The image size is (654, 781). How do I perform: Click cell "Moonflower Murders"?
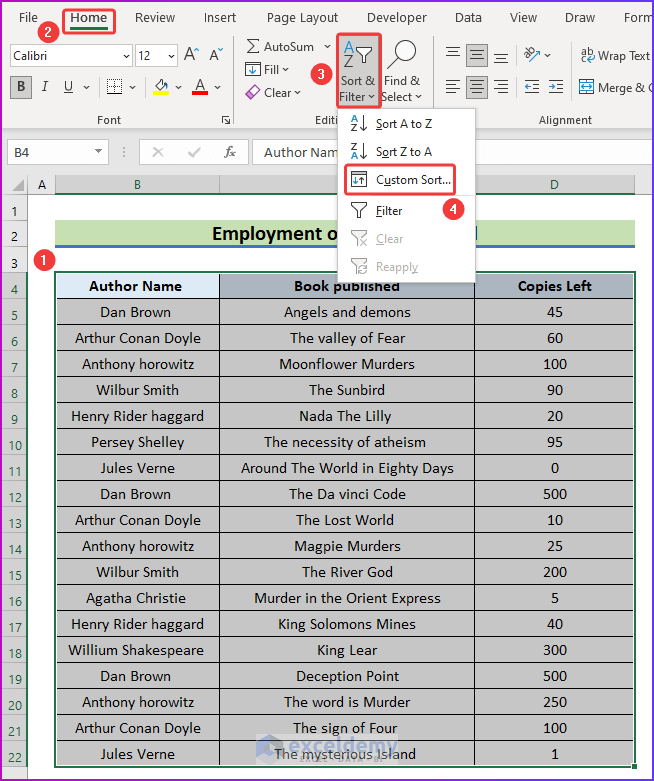click(347, 364)
